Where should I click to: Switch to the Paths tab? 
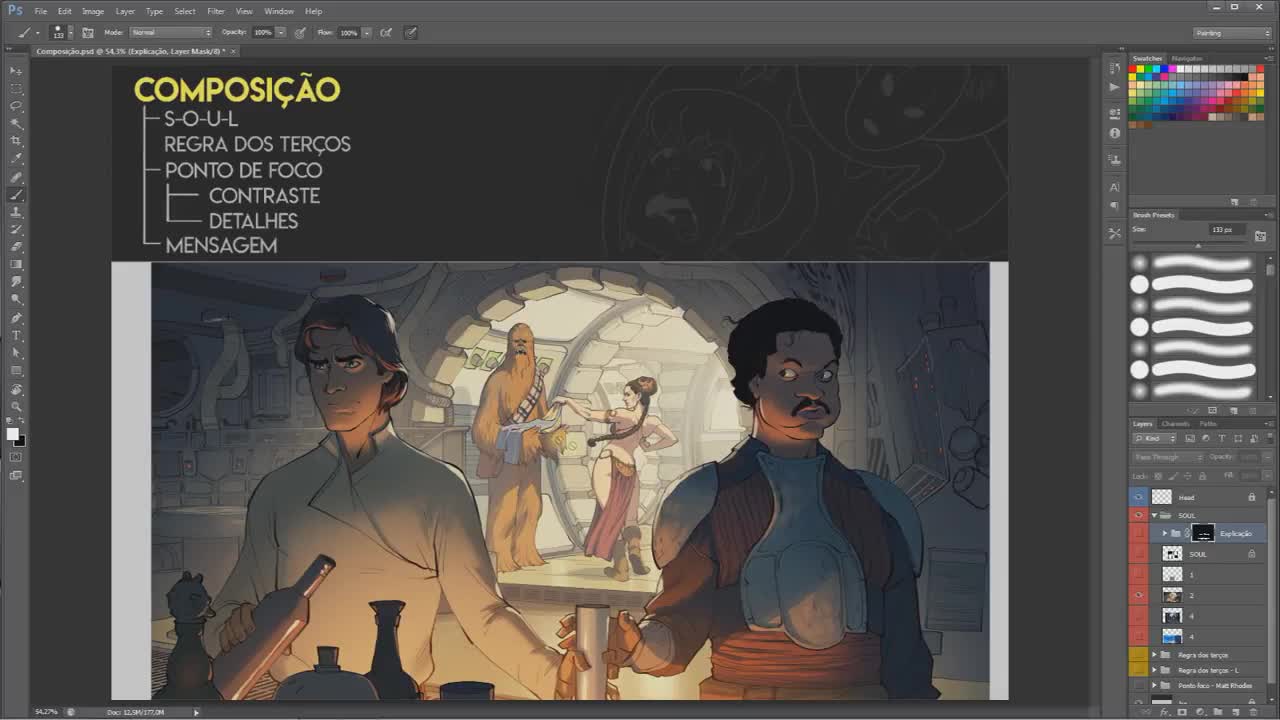pyautogui.click(x=1208, y=424)
